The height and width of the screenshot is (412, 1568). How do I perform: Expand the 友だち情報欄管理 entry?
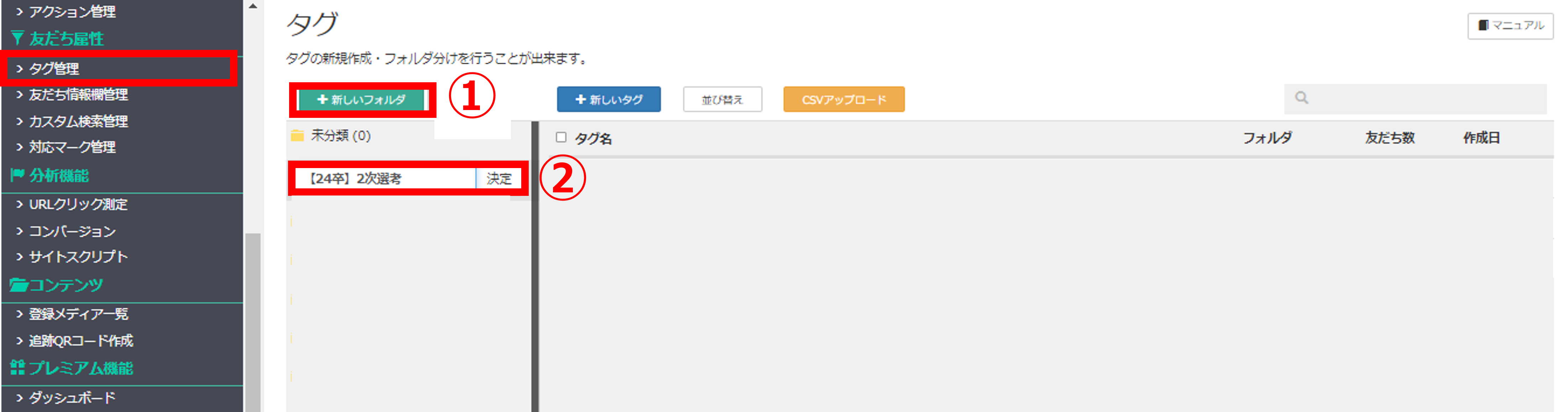click(78, 95)
